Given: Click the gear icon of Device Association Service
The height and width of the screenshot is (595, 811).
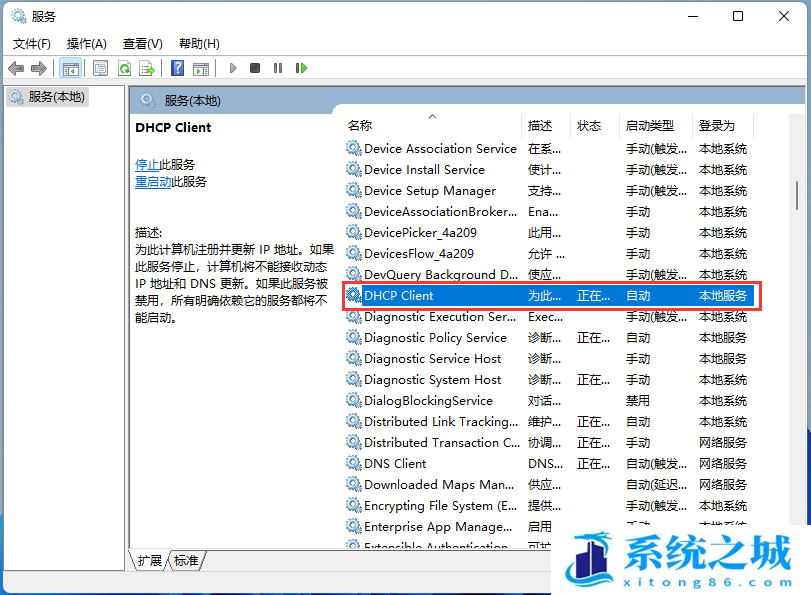Looking at the screenshot, I should 354,148.
